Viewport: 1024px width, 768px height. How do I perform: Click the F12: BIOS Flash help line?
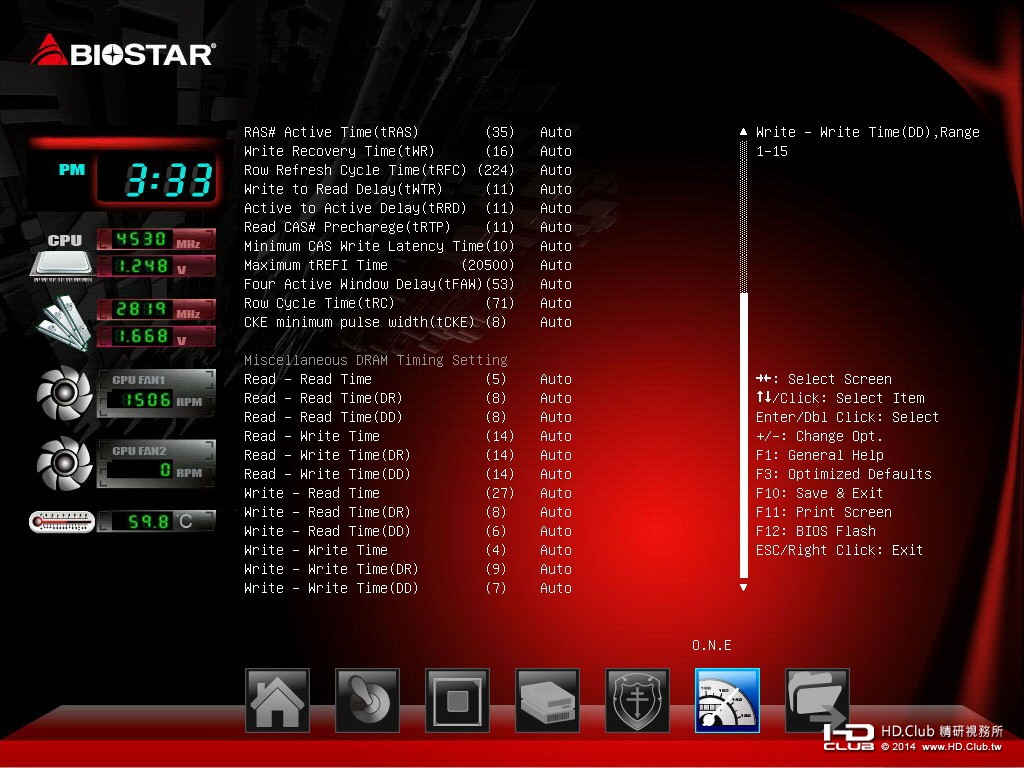pos(816,531)
